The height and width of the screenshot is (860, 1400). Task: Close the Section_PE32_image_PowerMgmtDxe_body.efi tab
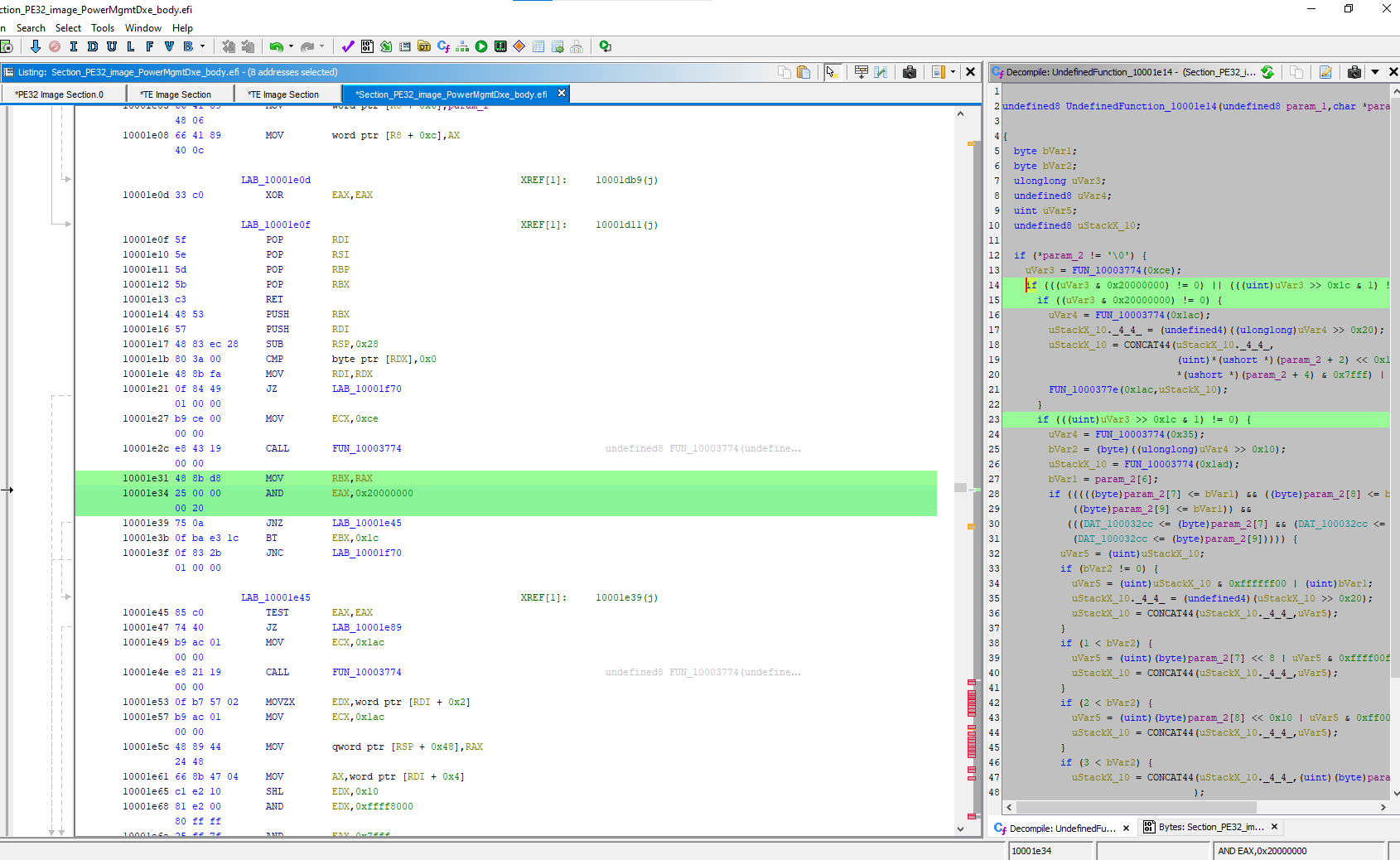coord(562,94)
